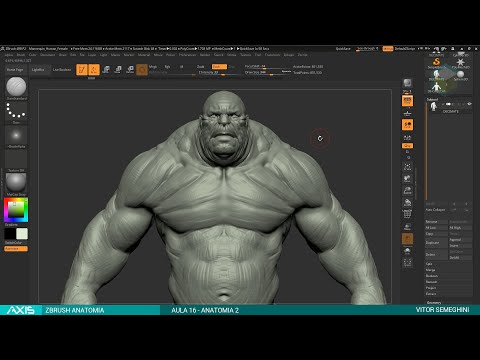Toggle the Draw mode button
Image resolution: width=480 pixels, height=360 pixels.
[94, 70]
